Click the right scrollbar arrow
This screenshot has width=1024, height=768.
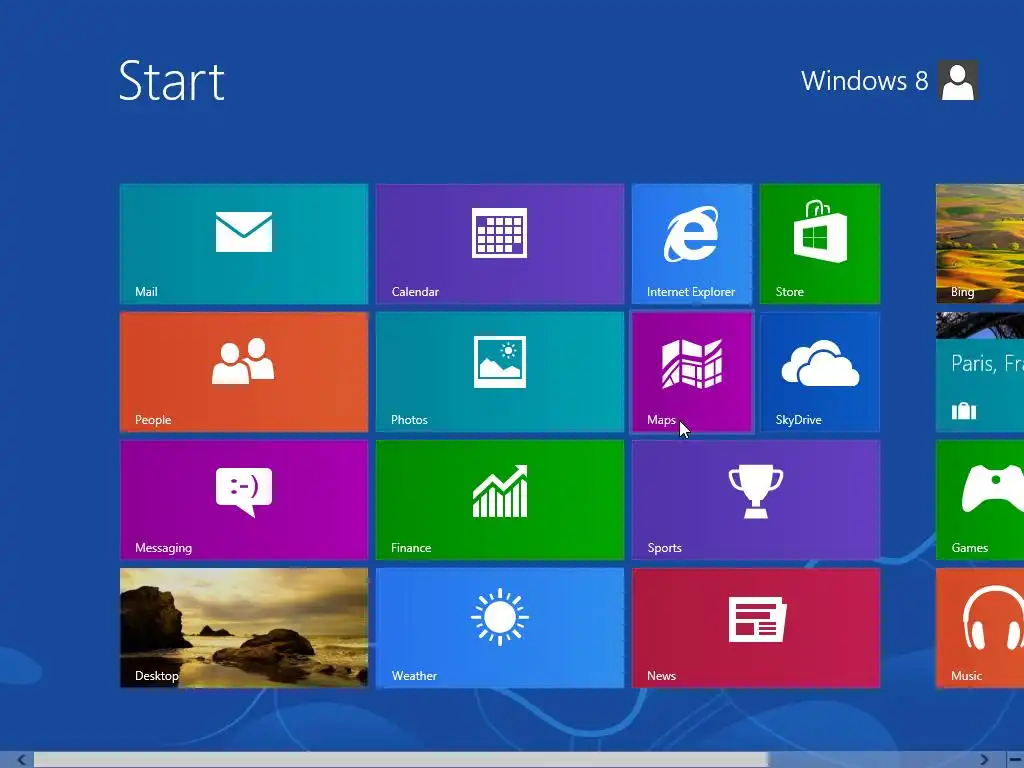point(984,760)
